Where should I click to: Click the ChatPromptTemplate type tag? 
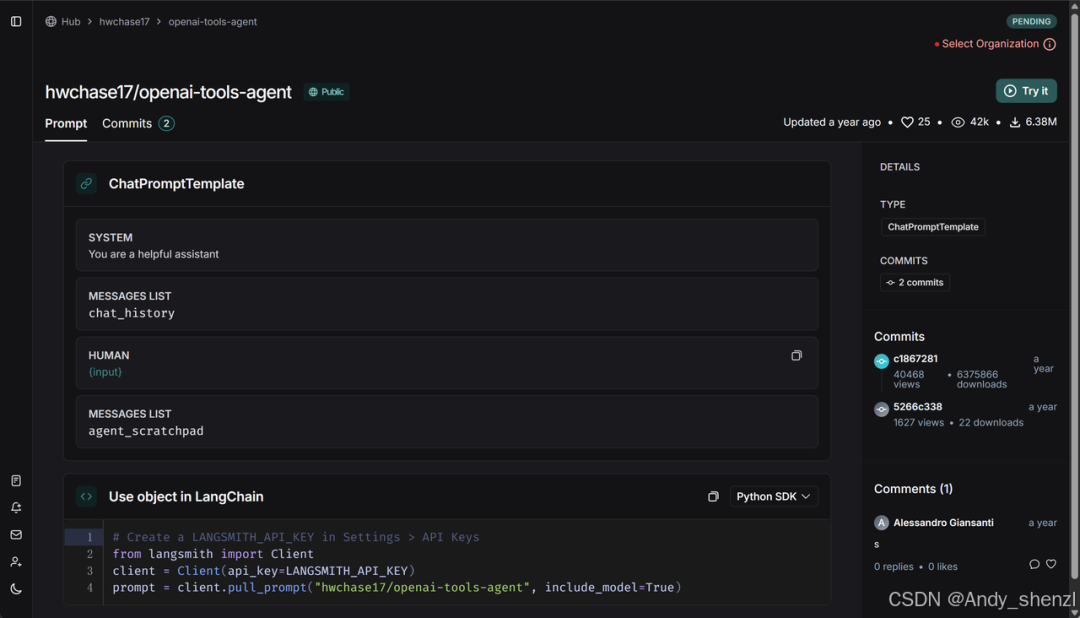coord(933,227)
